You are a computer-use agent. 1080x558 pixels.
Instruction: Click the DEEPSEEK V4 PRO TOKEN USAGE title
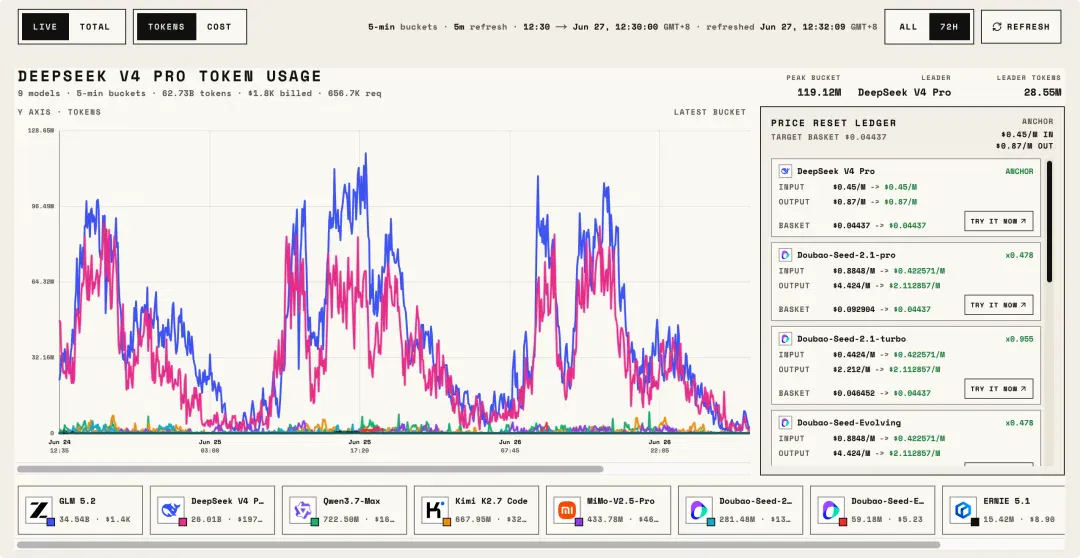tap(169, 76)
